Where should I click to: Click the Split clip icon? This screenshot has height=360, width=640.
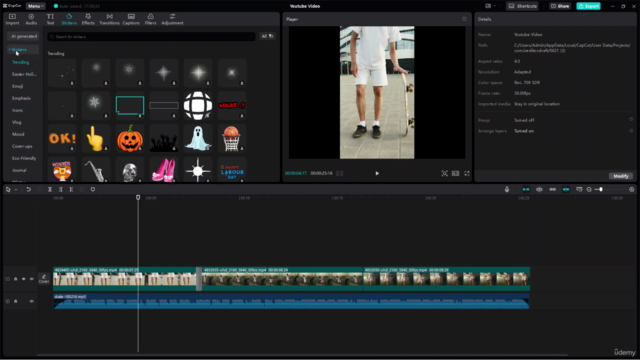click(x=50, y=189)
